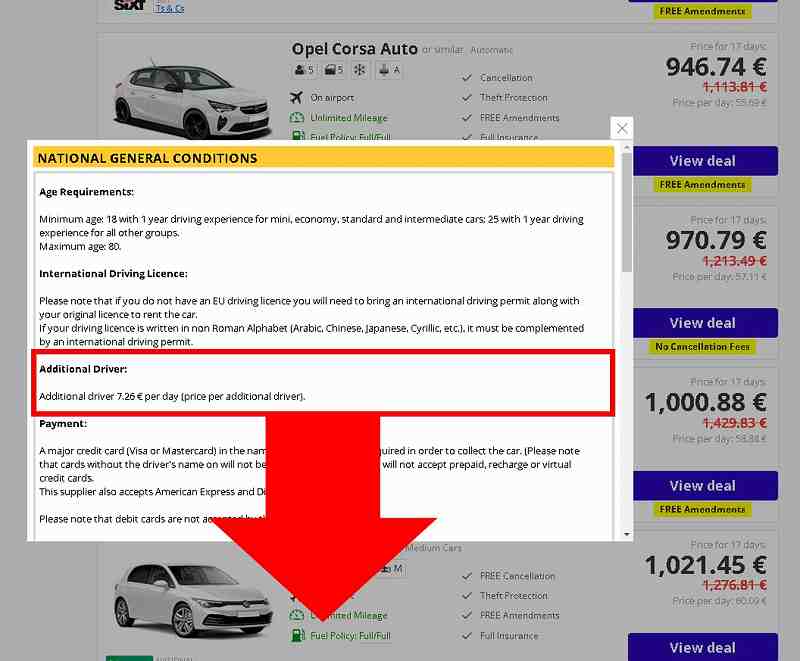Click the crossed-out 1,113.81 € price
800x661 pixels.
(735, 87)
